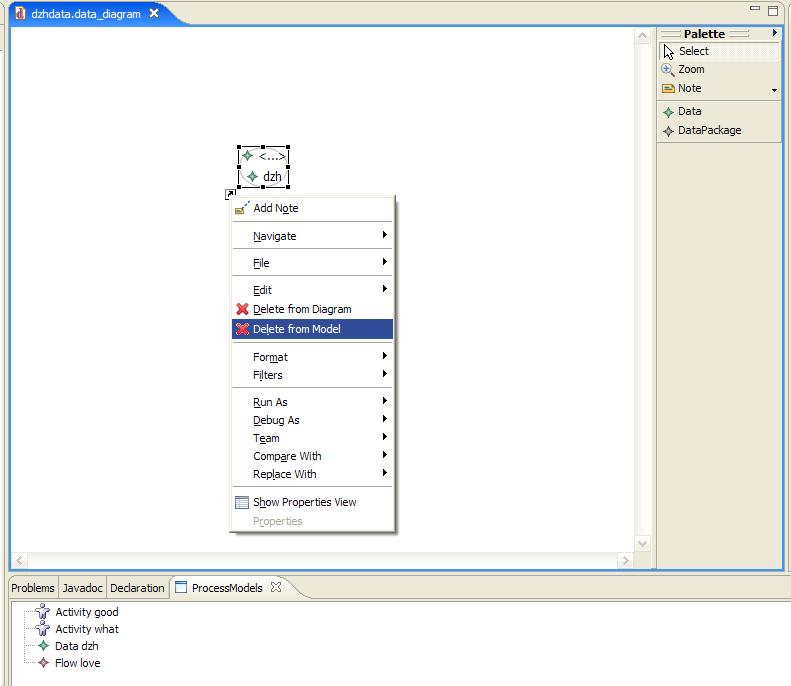The image size is (791, 686).
Task: Choose the DataPackage element in Palette
Action: pyautogui.click(x=708, y=131)
